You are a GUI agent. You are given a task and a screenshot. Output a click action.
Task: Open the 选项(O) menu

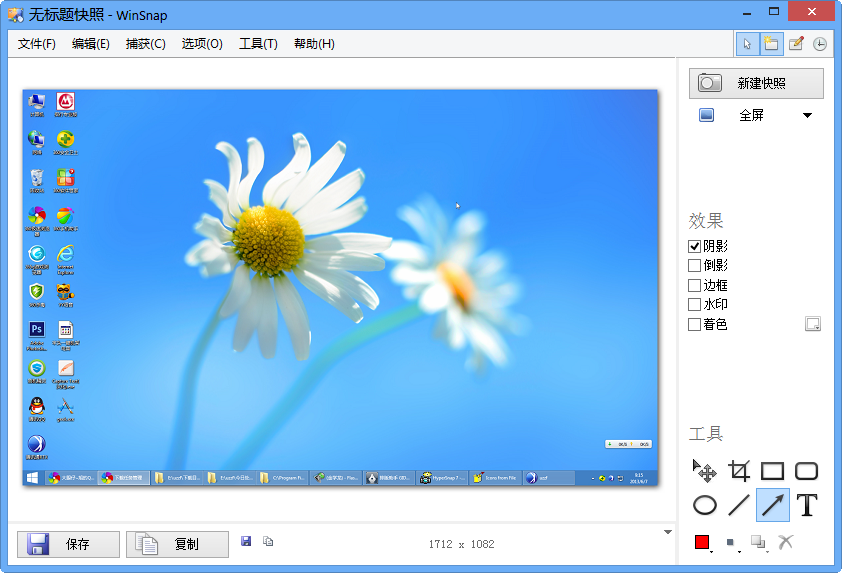(202, 44)
